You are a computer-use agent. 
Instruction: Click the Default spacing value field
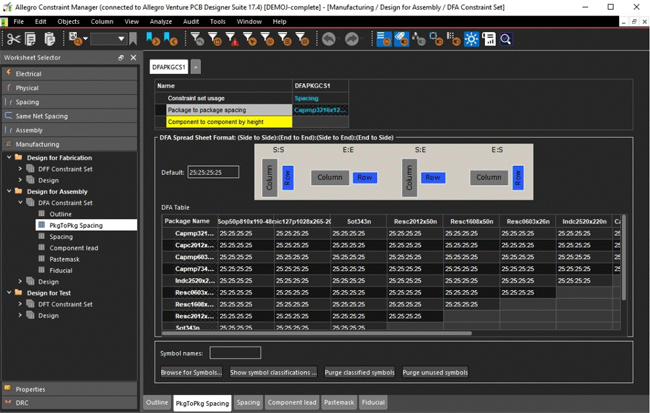tap(213, 172)
